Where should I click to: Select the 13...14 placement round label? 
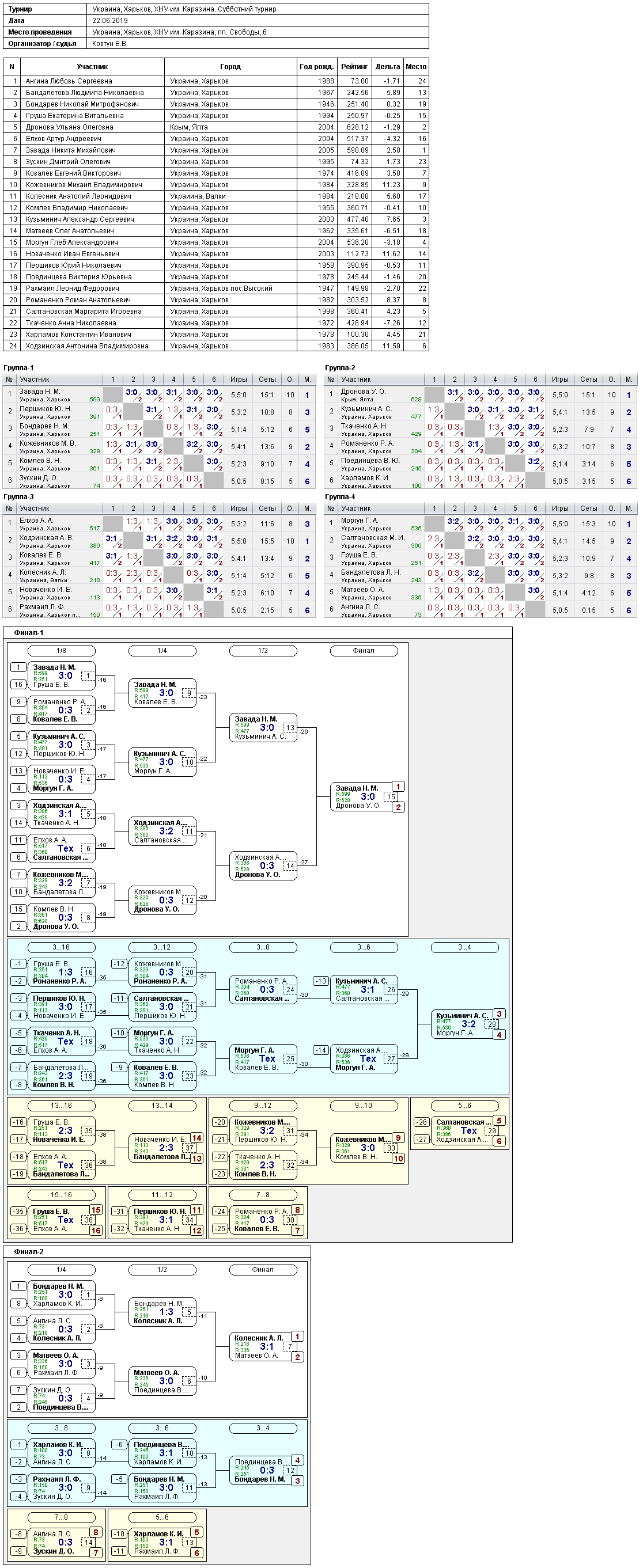point(162,1106)
